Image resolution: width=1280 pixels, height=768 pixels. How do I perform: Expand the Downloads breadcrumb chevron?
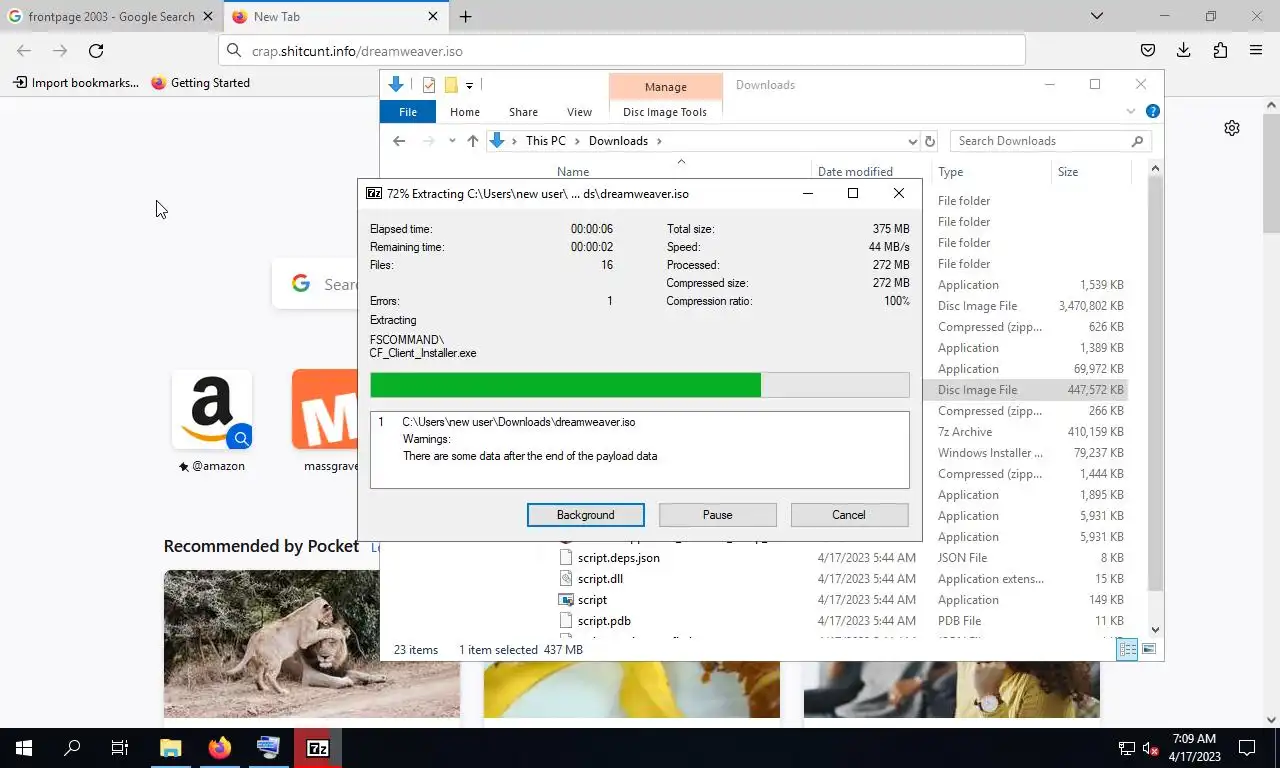point(660,141)
